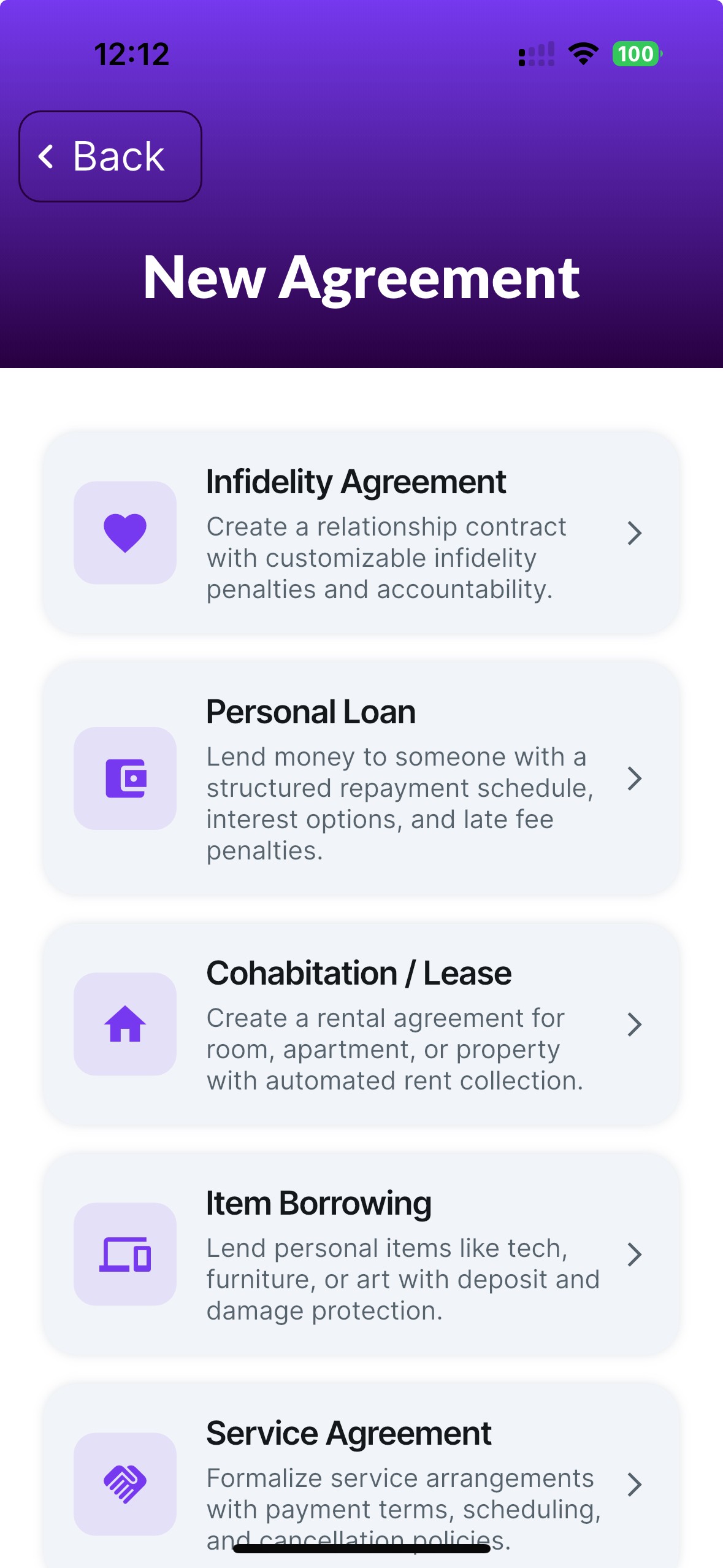This screenshot has width=723, height=1568.
Task: Tap the home indicator bar at bottom
Action: pos(361,1548)
